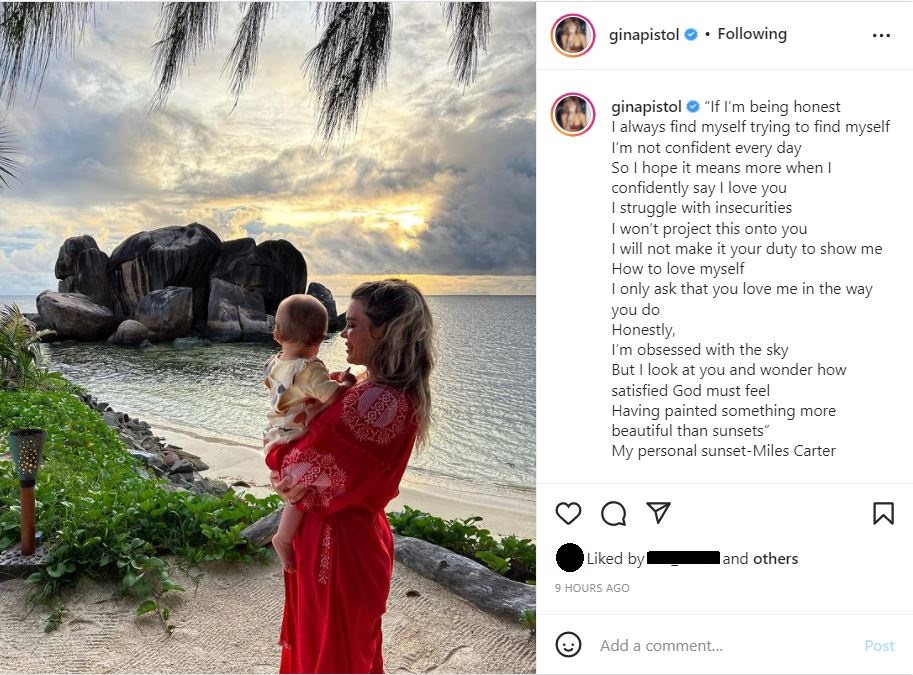Save post with the bookmark icon
Viewport: 913px width, 675px height.
point(883,513)
